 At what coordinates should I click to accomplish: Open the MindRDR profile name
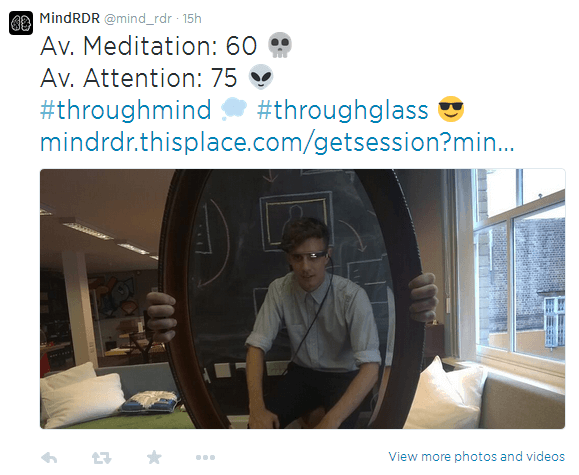69,18
